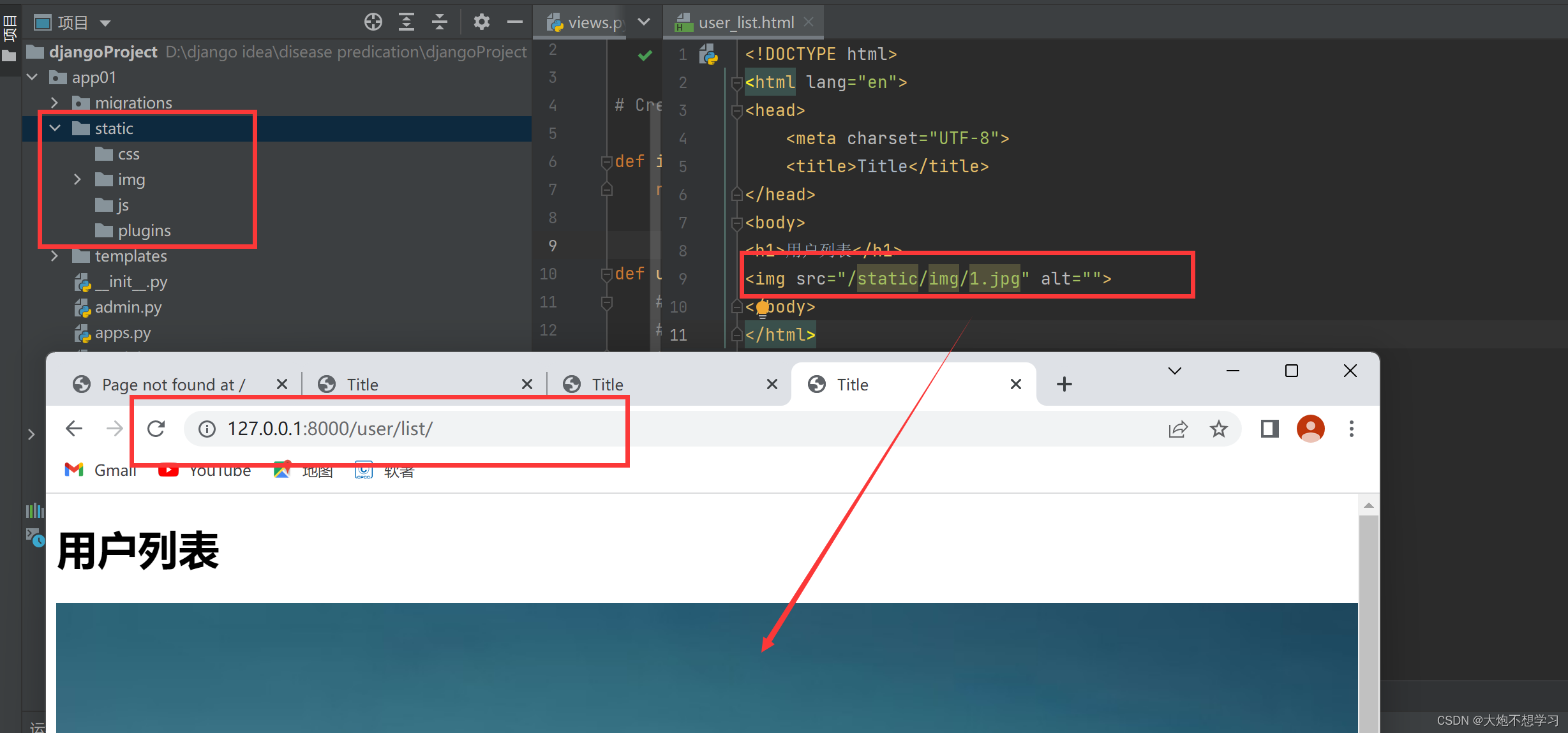Open the Gmail bookmark
Screen dimensions: 1568x733
(101, 471)
